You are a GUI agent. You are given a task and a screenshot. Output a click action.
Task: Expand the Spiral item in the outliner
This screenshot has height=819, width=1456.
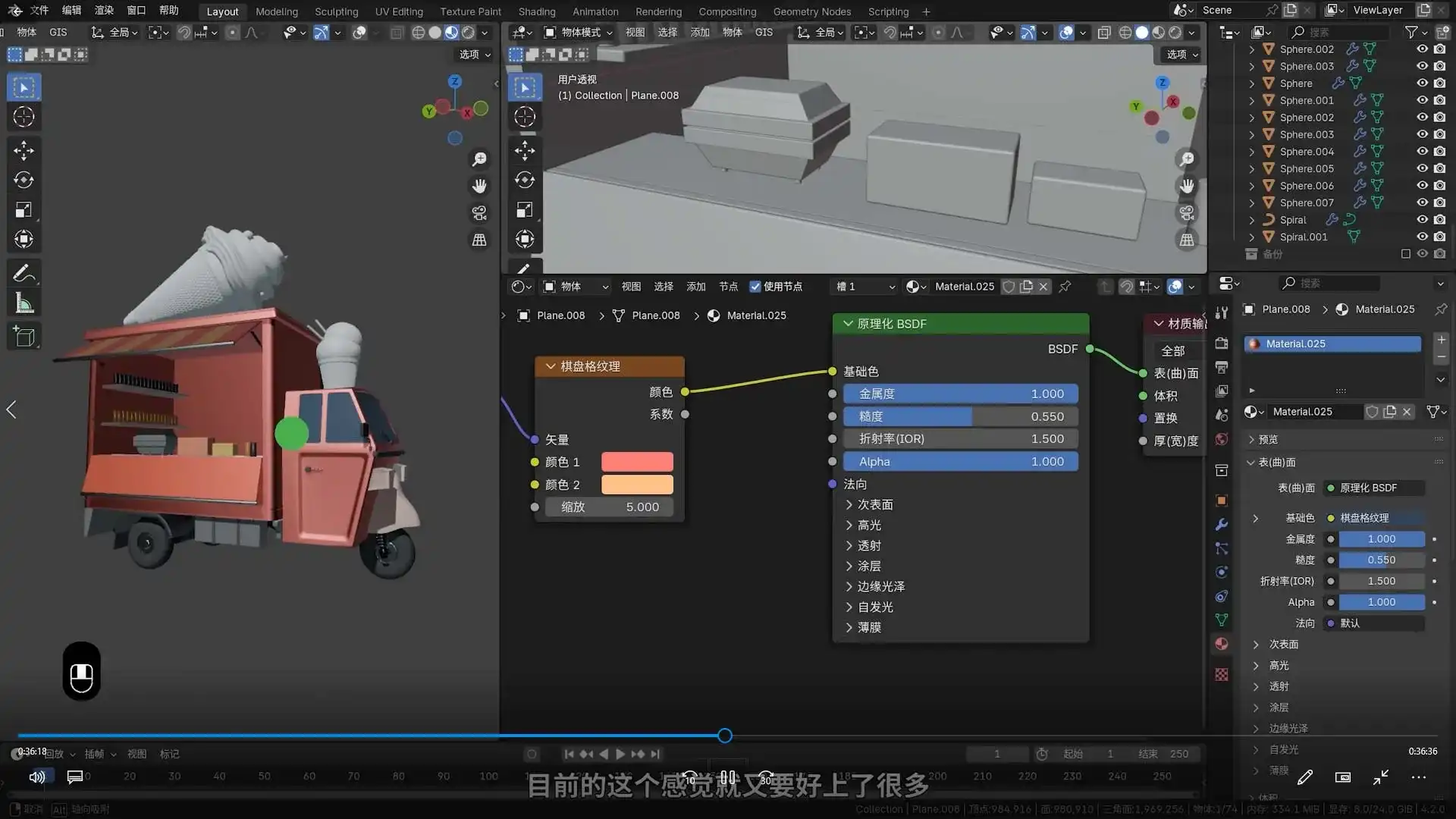1251,220
